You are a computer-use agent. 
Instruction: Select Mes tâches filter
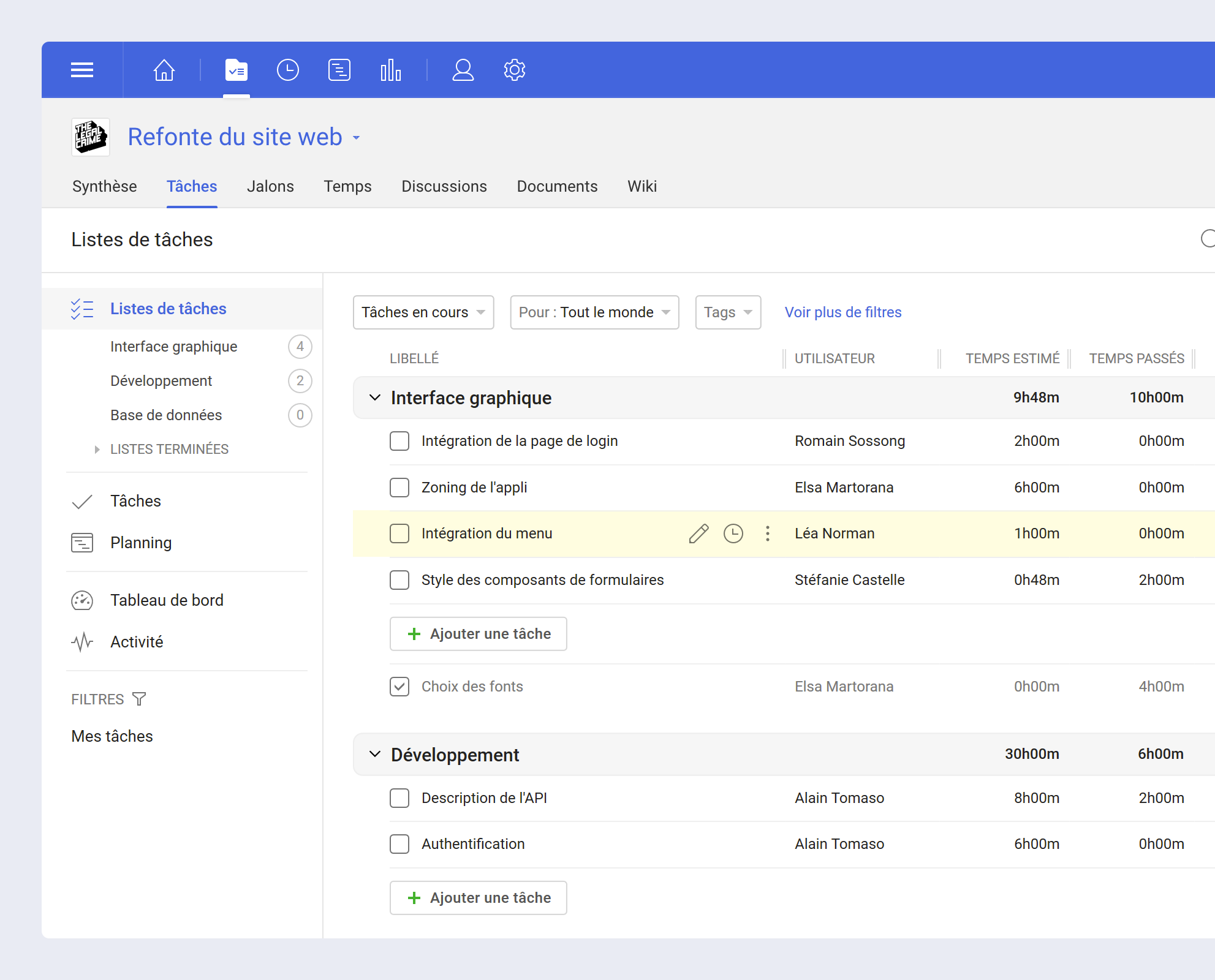(112, 736)
